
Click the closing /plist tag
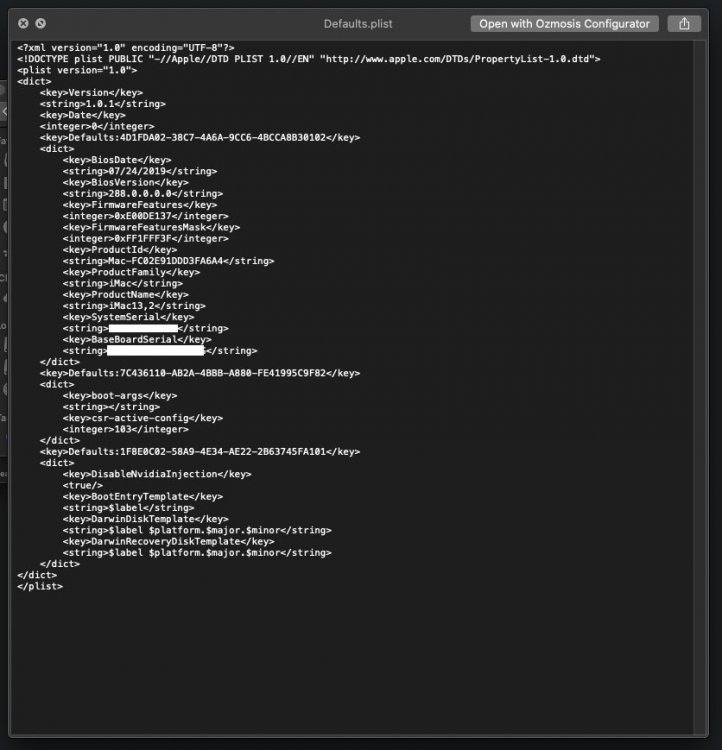[x=40, y=586]
